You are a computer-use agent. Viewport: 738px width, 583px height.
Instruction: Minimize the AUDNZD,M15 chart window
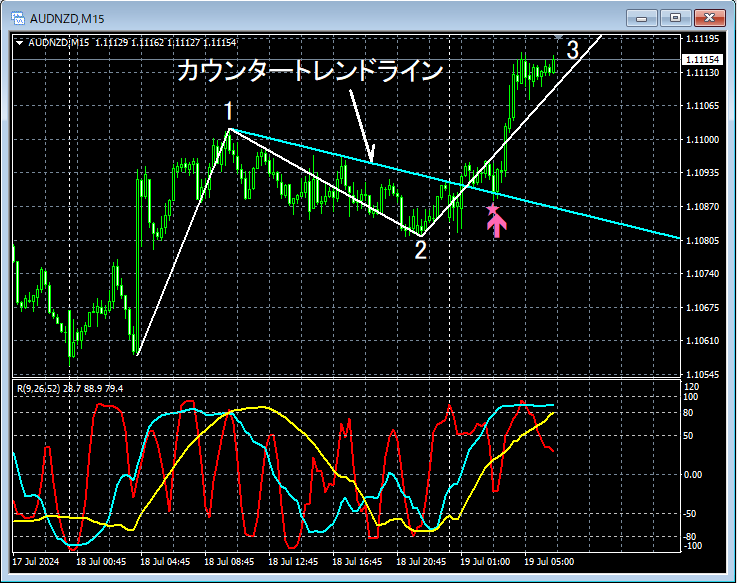tap(641, 18)
